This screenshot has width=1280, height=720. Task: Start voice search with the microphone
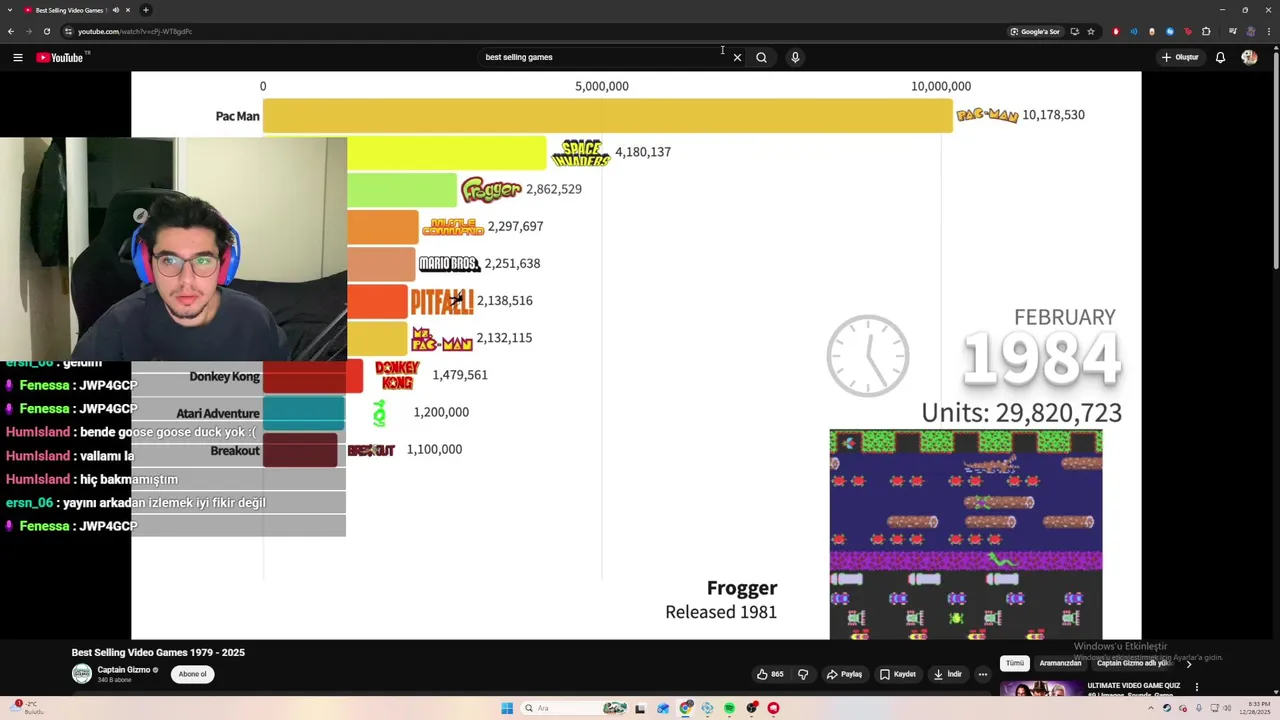pyautogui.click(x=795, y=57)
